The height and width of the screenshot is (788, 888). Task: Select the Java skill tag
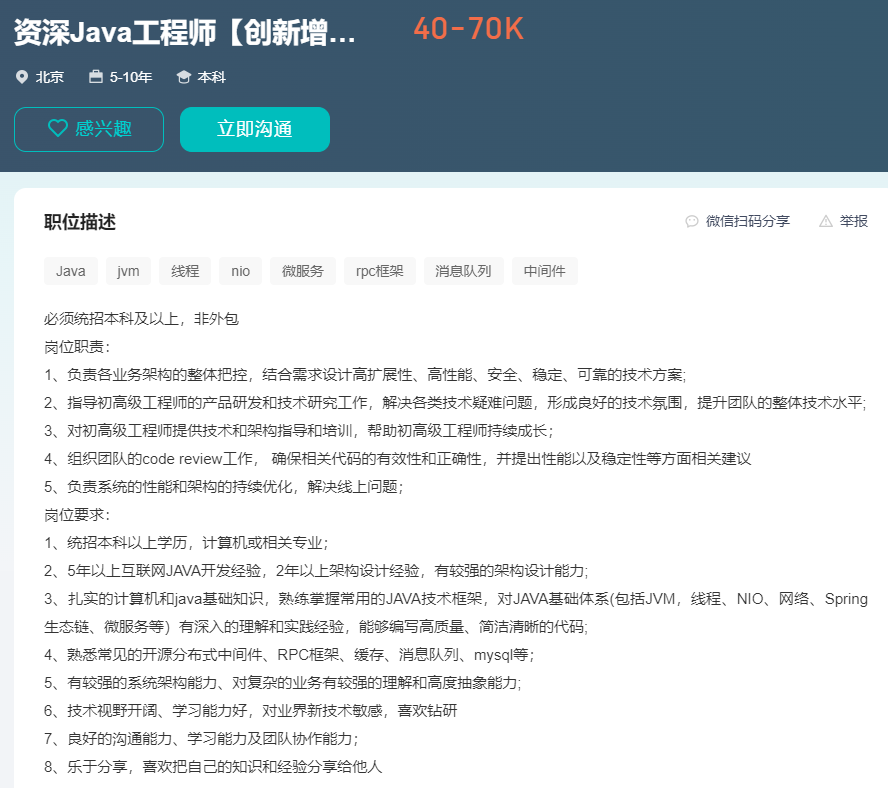click(x=71, y=271)
